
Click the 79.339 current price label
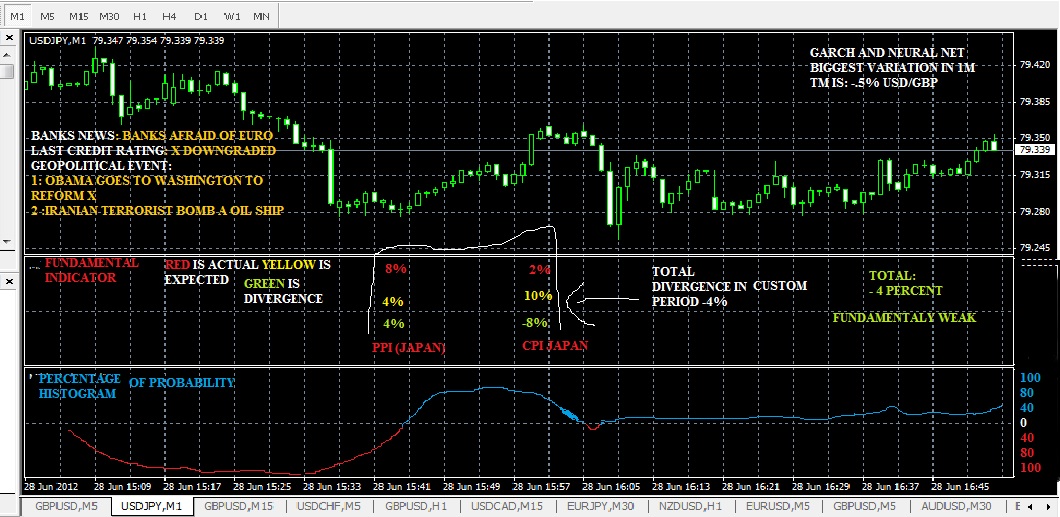point(1035,149)
